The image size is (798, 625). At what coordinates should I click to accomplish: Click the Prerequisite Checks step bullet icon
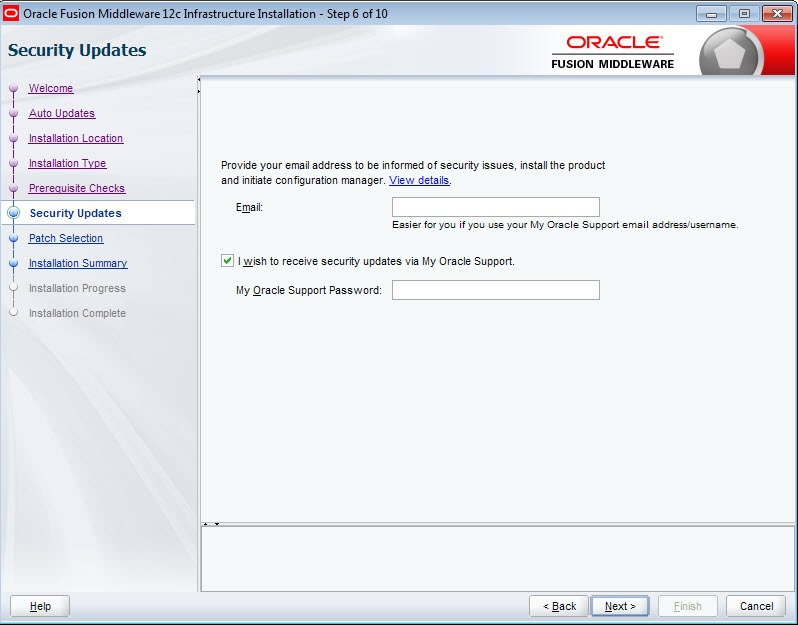[x=14, y=188]
